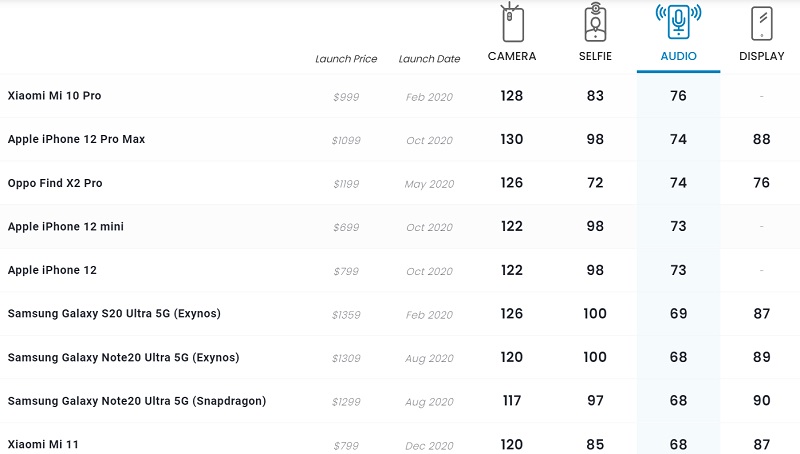
Task: Click iPhone 12 Pro Max camera score 130
Action: (x=511, y=140)
